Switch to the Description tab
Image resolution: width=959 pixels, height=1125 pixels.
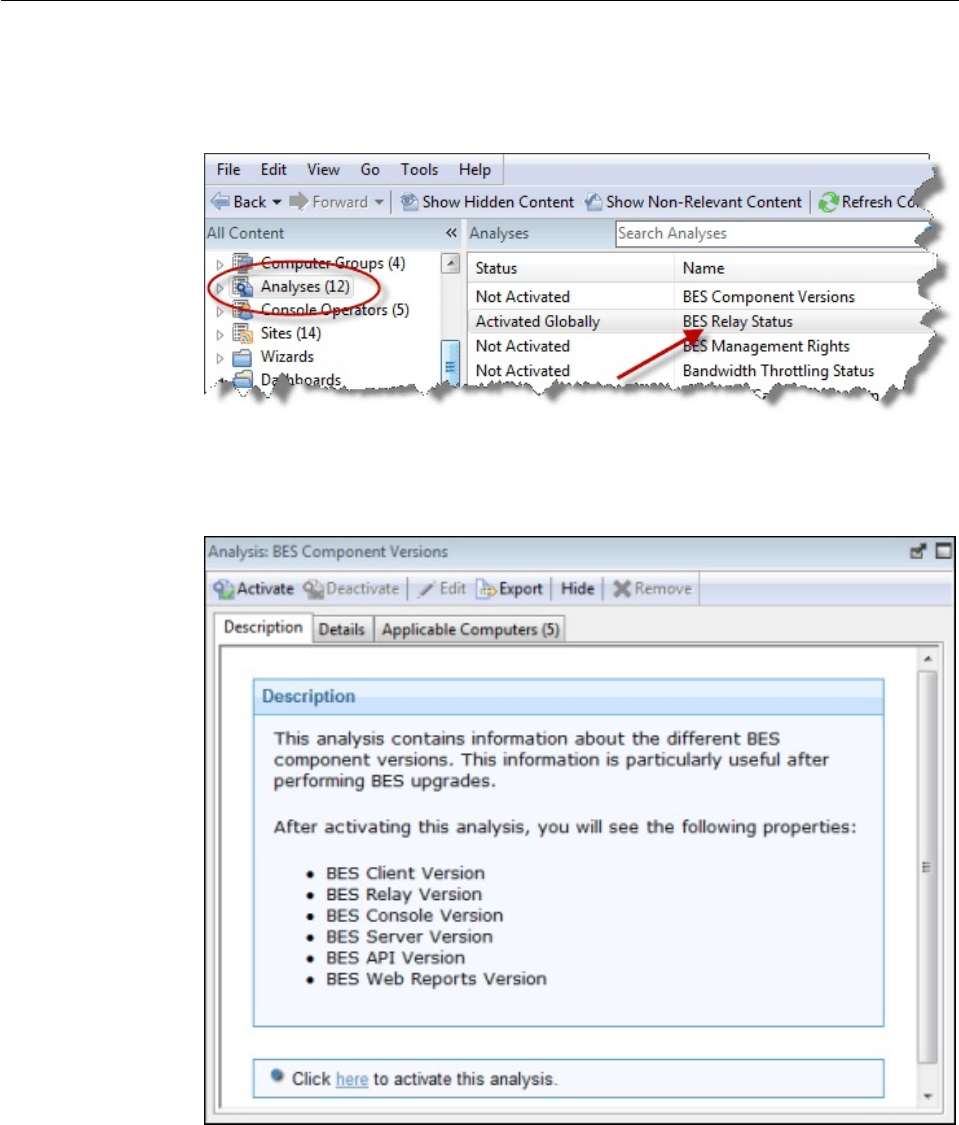[x=263, y=628]
